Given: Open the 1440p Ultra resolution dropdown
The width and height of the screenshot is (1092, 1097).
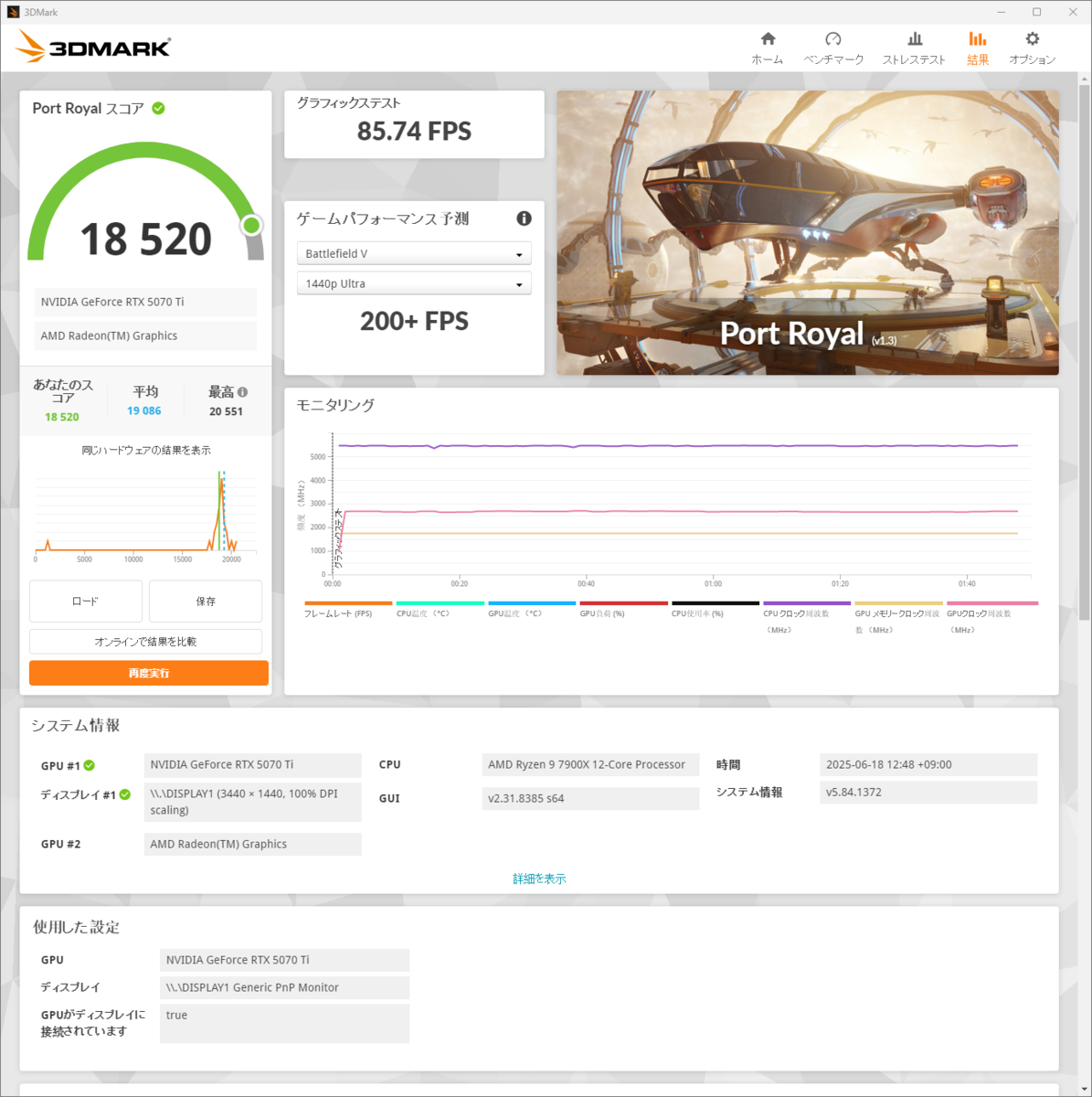Looking at the screenshot, I should coord(414,283).
